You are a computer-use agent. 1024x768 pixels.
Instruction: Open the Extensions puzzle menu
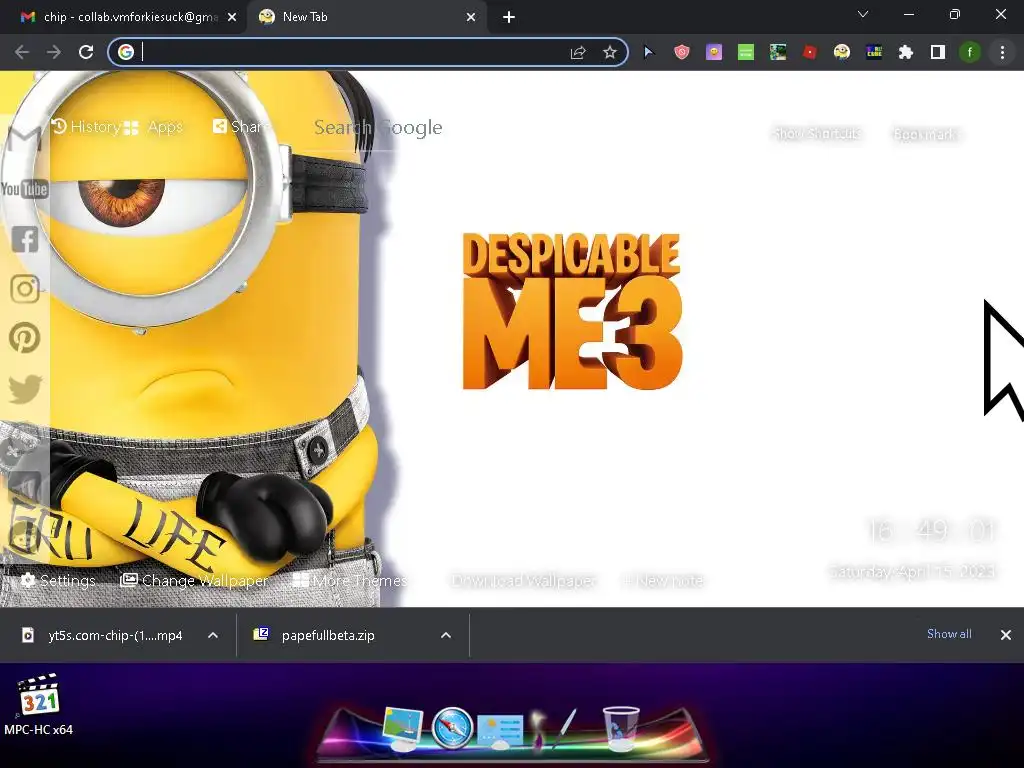(x=906, y=52)
